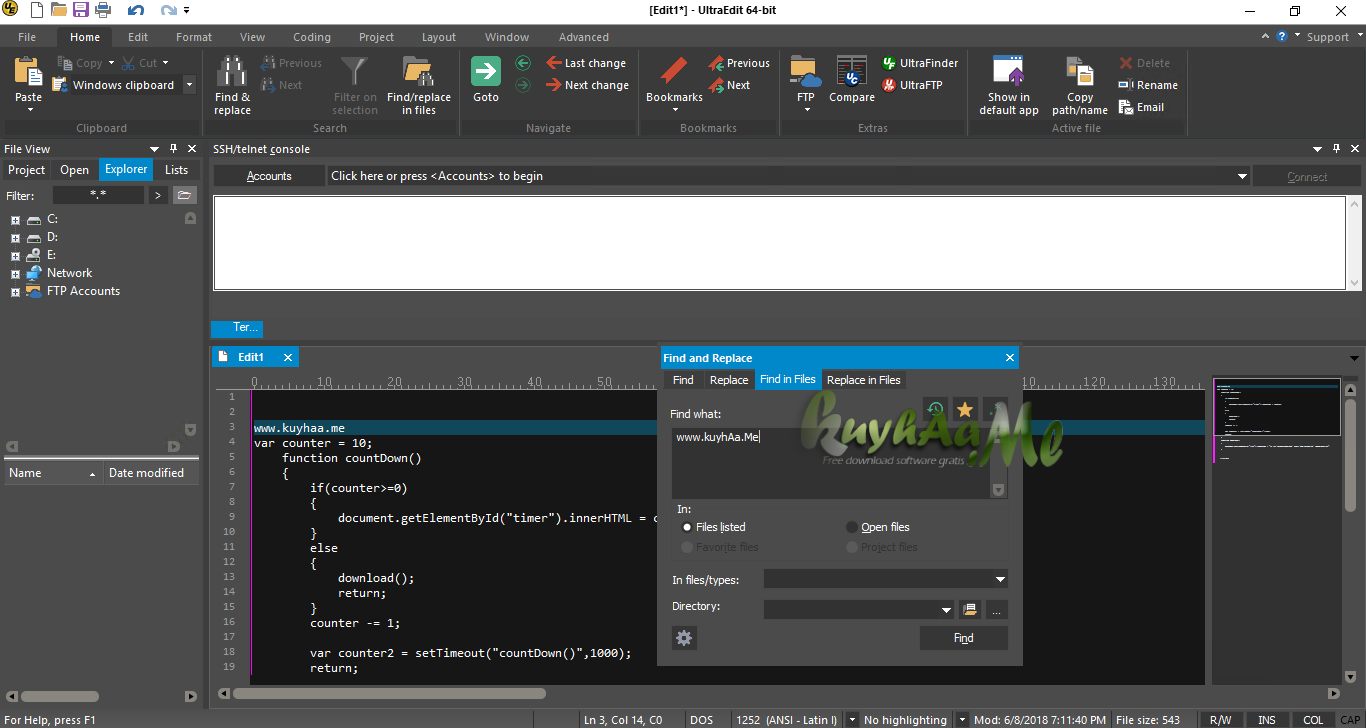Click browse folder icon next to Directory
The height and width of the screenshot is (728, 1366).
[x=968, y=609]
